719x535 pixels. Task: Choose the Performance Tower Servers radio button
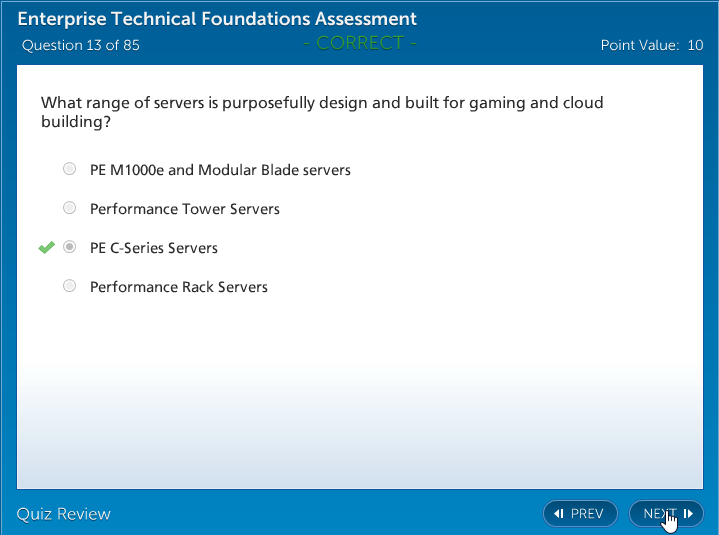(x=69, y=208)
